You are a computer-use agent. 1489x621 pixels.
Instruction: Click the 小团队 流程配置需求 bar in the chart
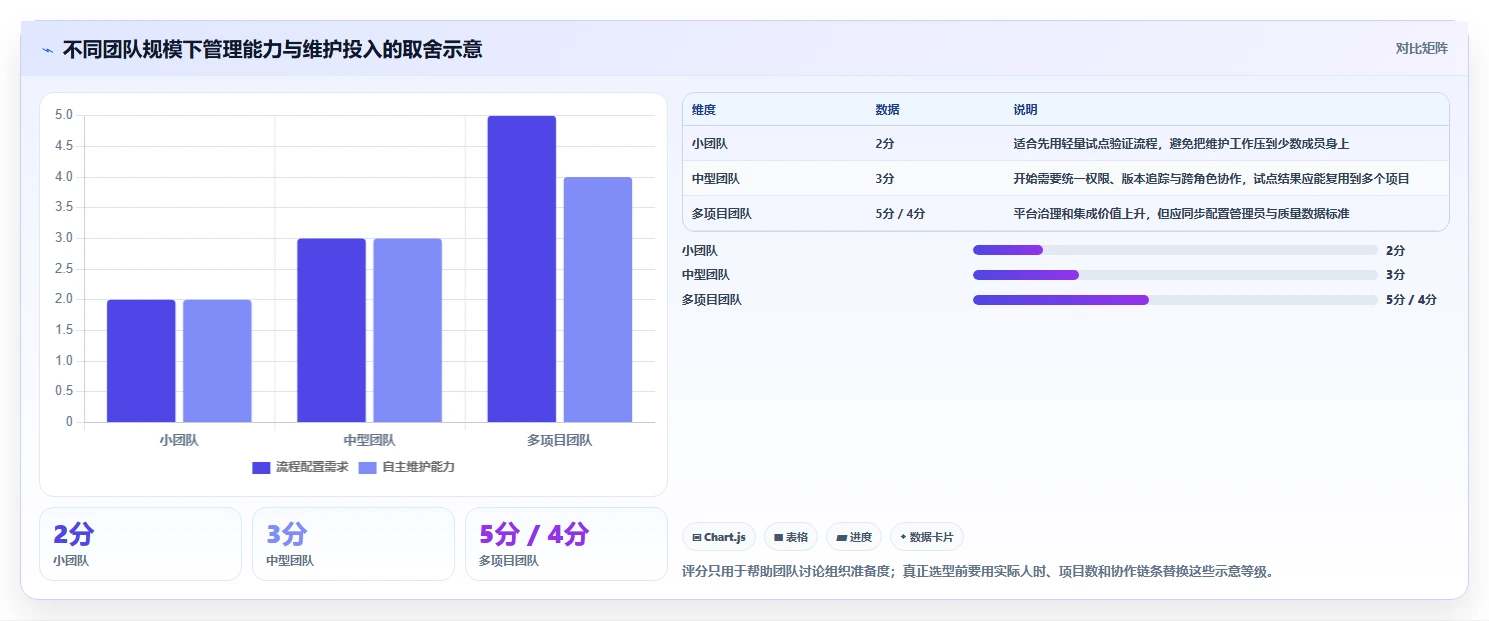[141, 361]
